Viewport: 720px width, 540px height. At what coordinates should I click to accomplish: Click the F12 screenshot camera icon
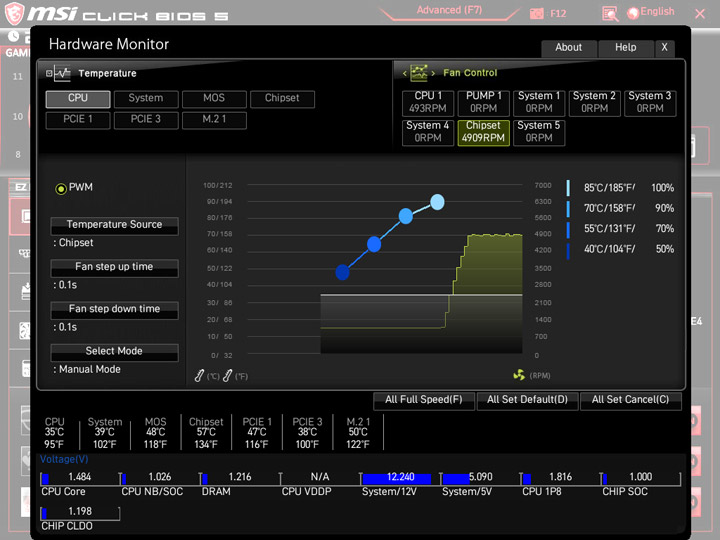coord(536,14)
